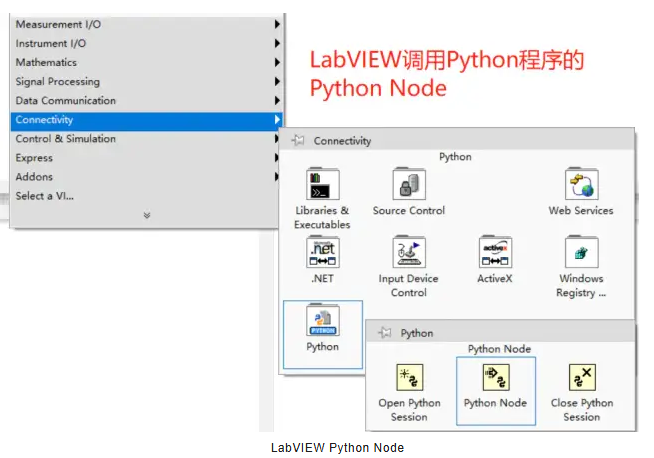Place the Python Node function

[x=495, y=378]
